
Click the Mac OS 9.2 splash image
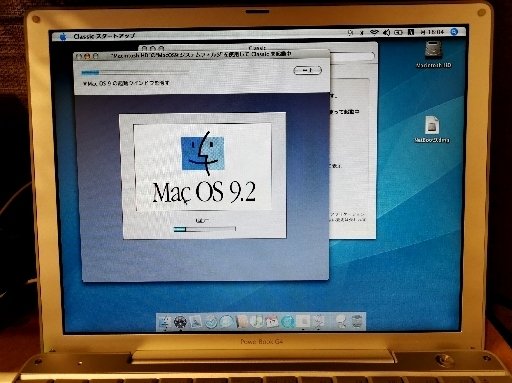[203, 167]
